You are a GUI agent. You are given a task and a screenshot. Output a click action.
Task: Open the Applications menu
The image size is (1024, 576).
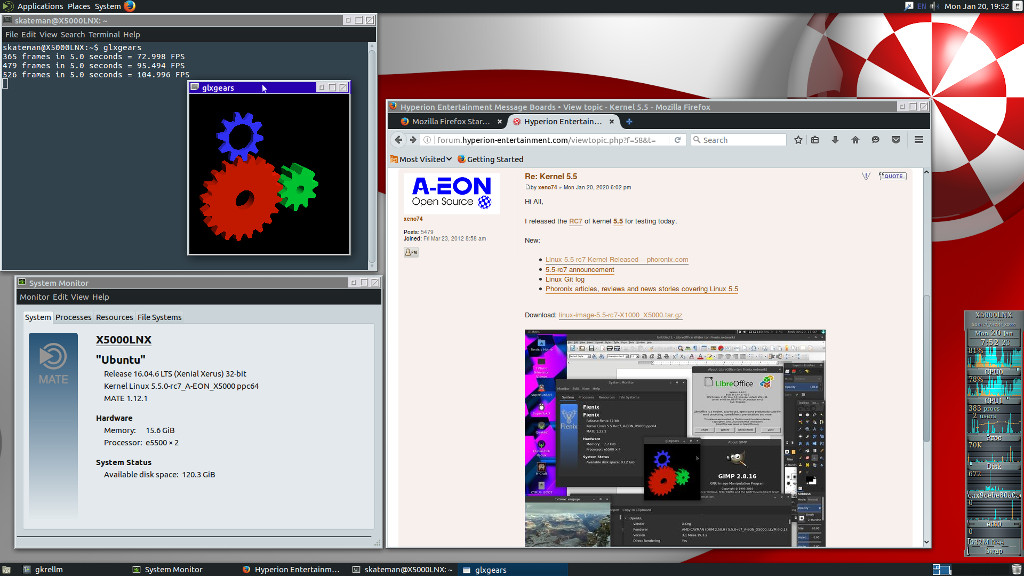point(40,6)
